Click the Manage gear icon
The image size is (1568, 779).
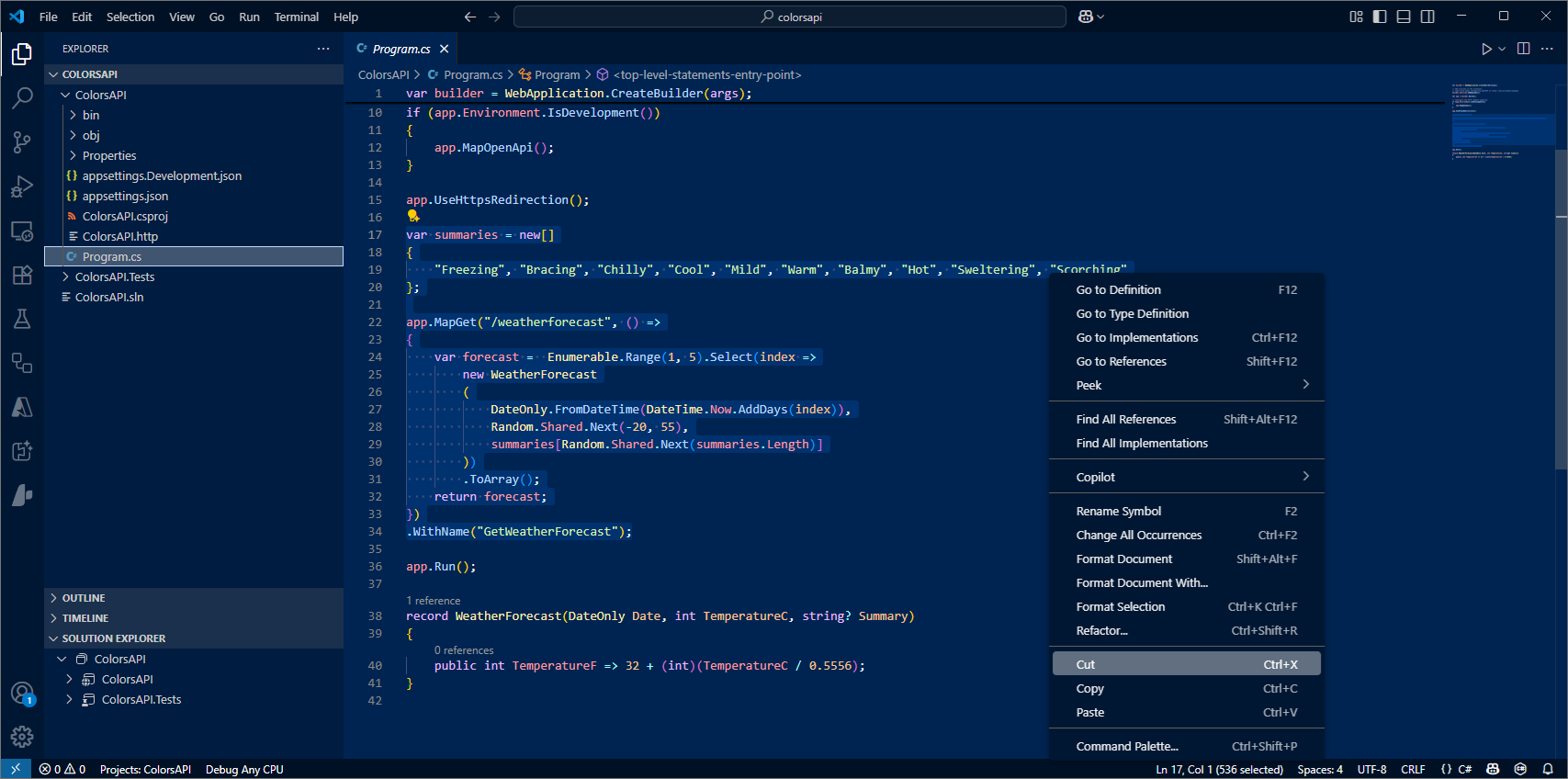tap(22, 736)
